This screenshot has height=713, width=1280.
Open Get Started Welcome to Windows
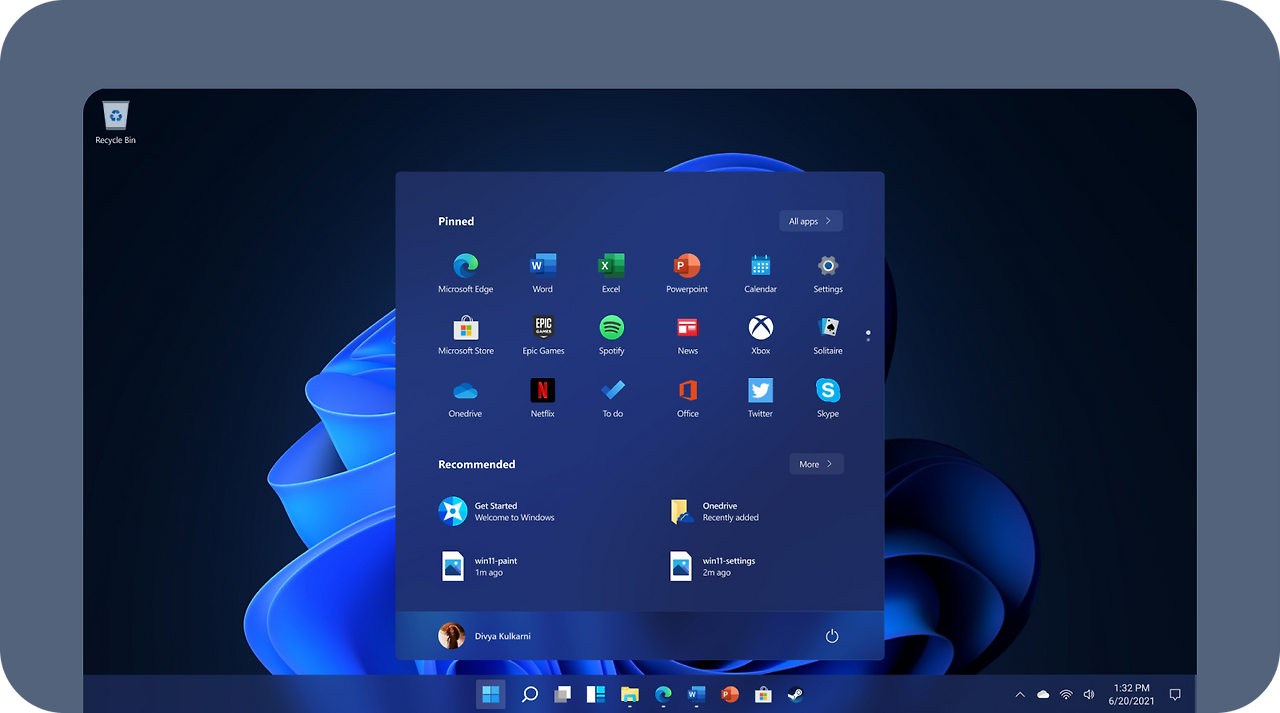pos(497,512)
